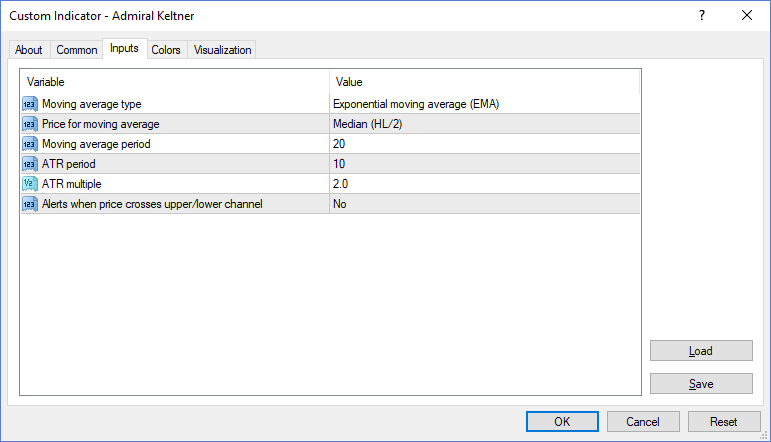This screenshot has height=442, width=771.
Task: Click the double-type icon beside ATR multiple
Action: (30, 184)
